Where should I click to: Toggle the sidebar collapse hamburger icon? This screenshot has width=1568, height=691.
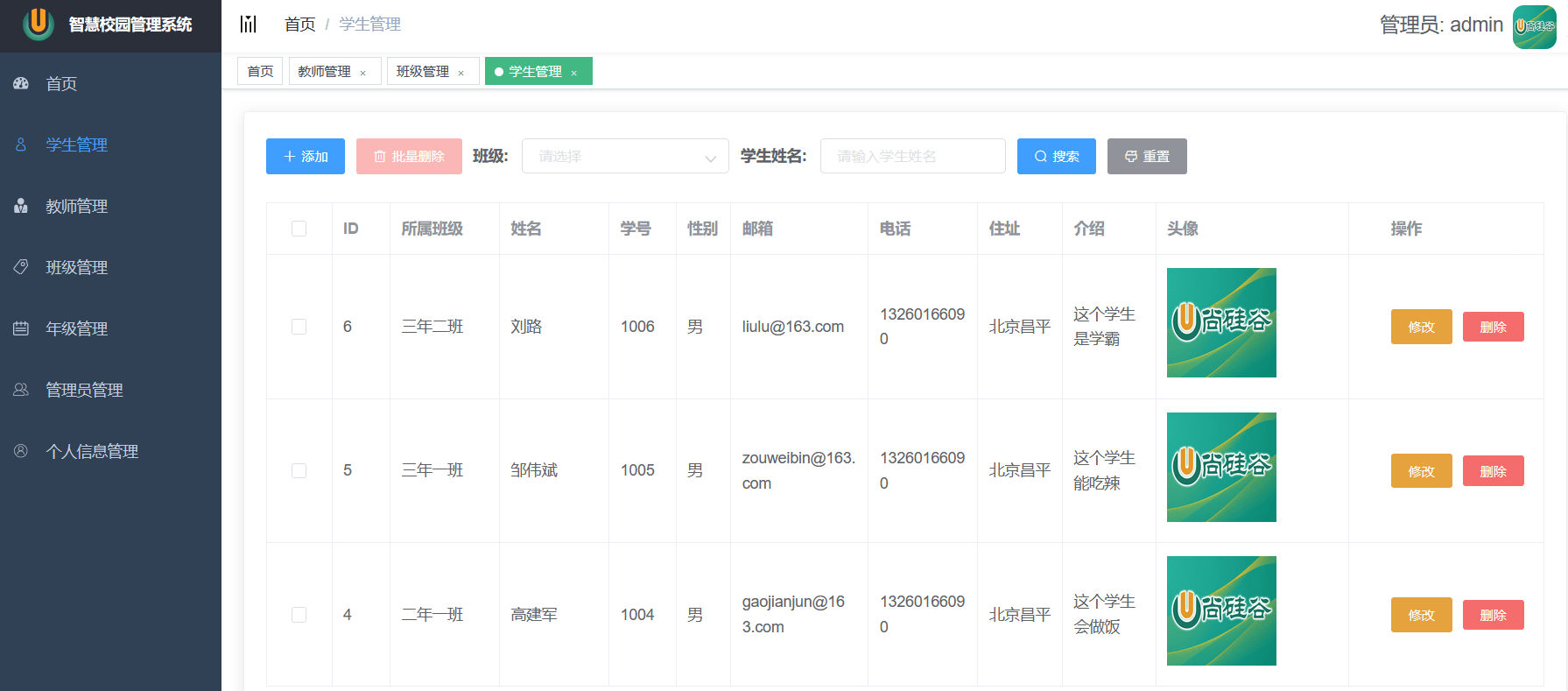(x=249, y=24)
